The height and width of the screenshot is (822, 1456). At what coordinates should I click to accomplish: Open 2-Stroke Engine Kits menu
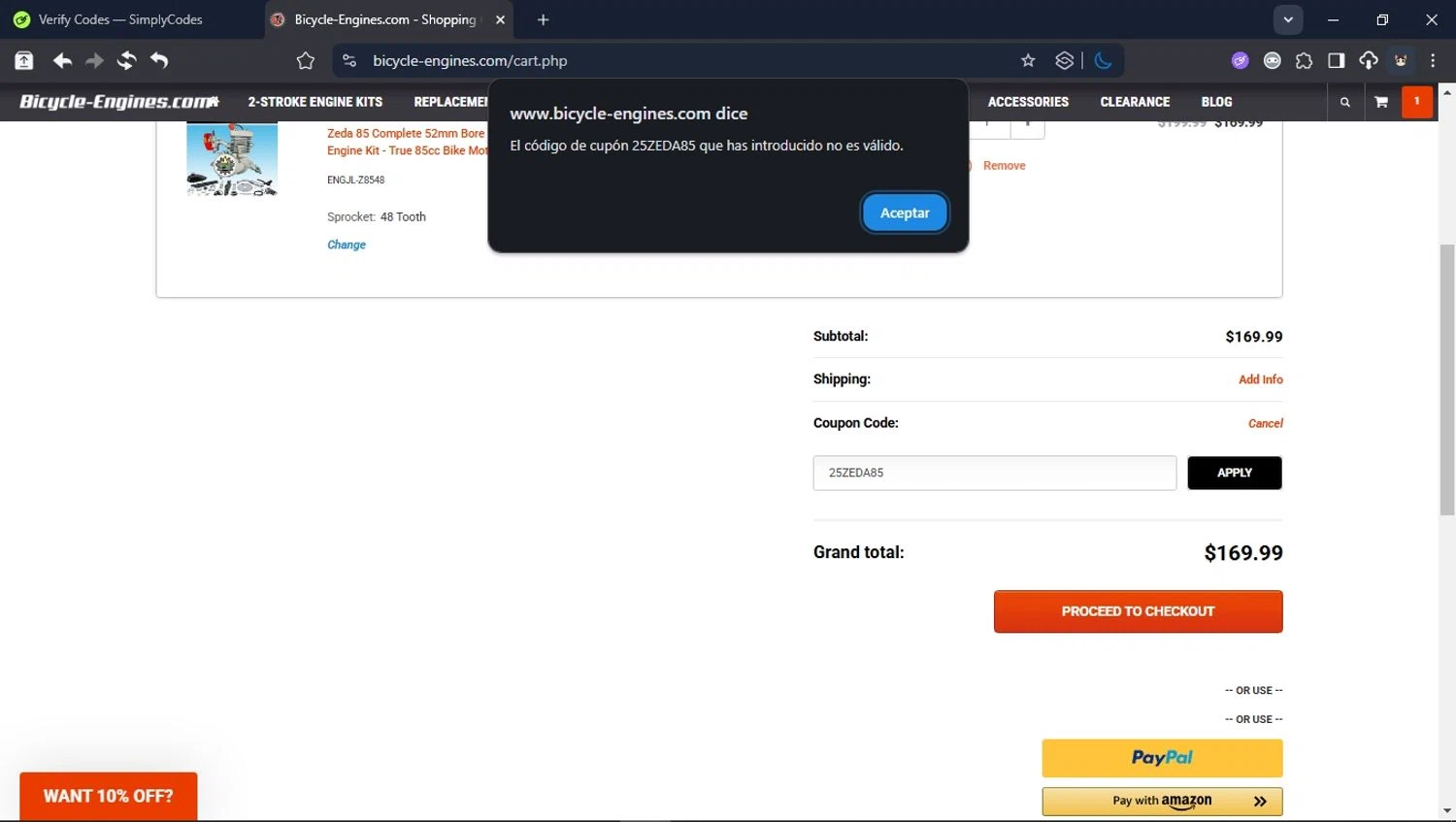tap(315, 102)
